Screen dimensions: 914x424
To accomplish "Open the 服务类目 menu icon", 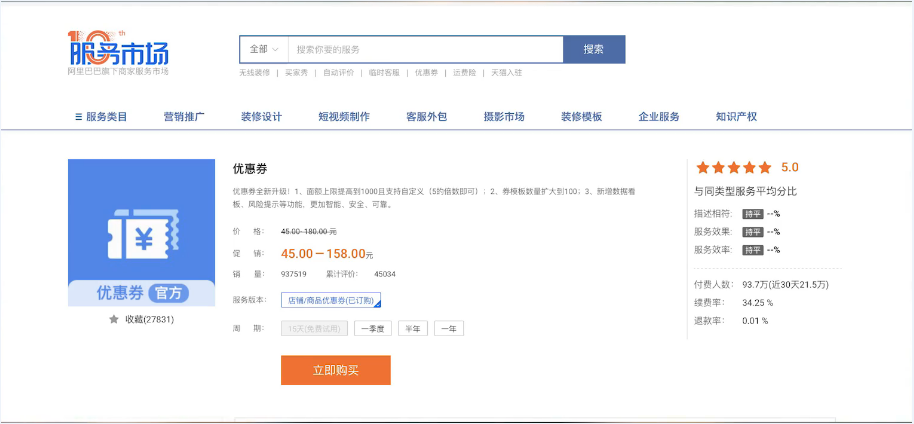I will (x=79, y=117).
